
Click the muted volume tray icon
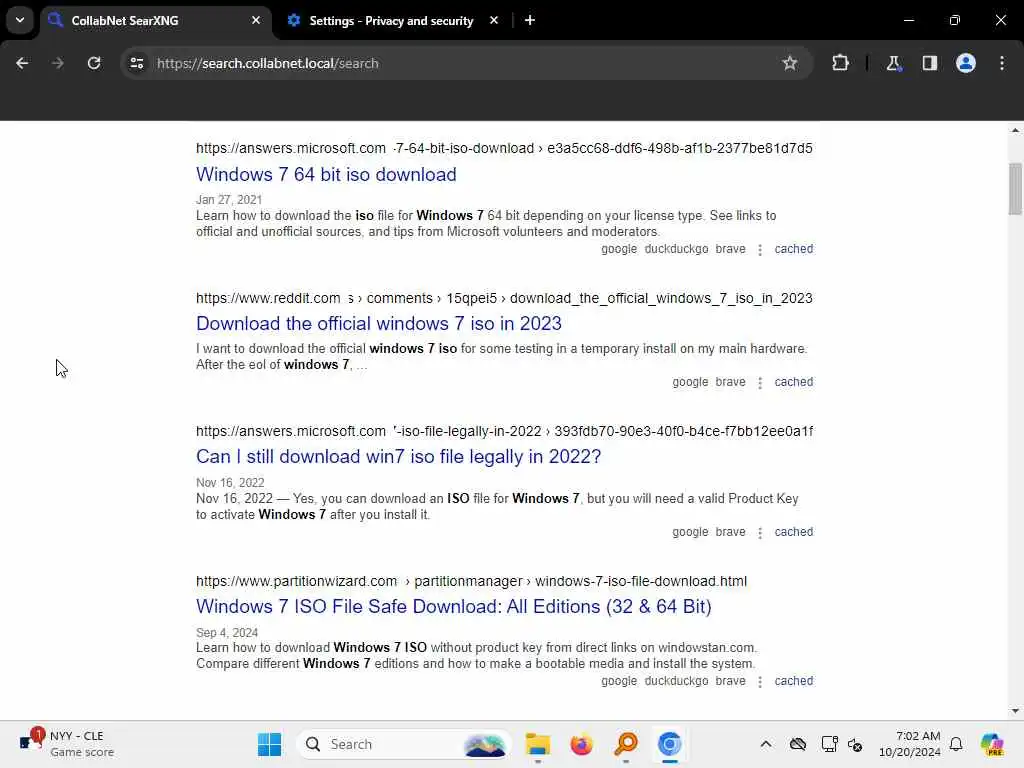coord(855,744)
